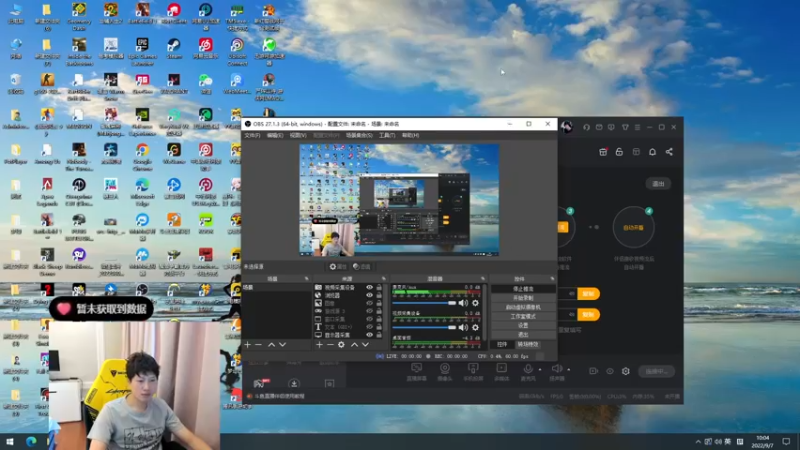
Task: Pop out the Audio Mixer dock panel
Action: coord(483,279)
